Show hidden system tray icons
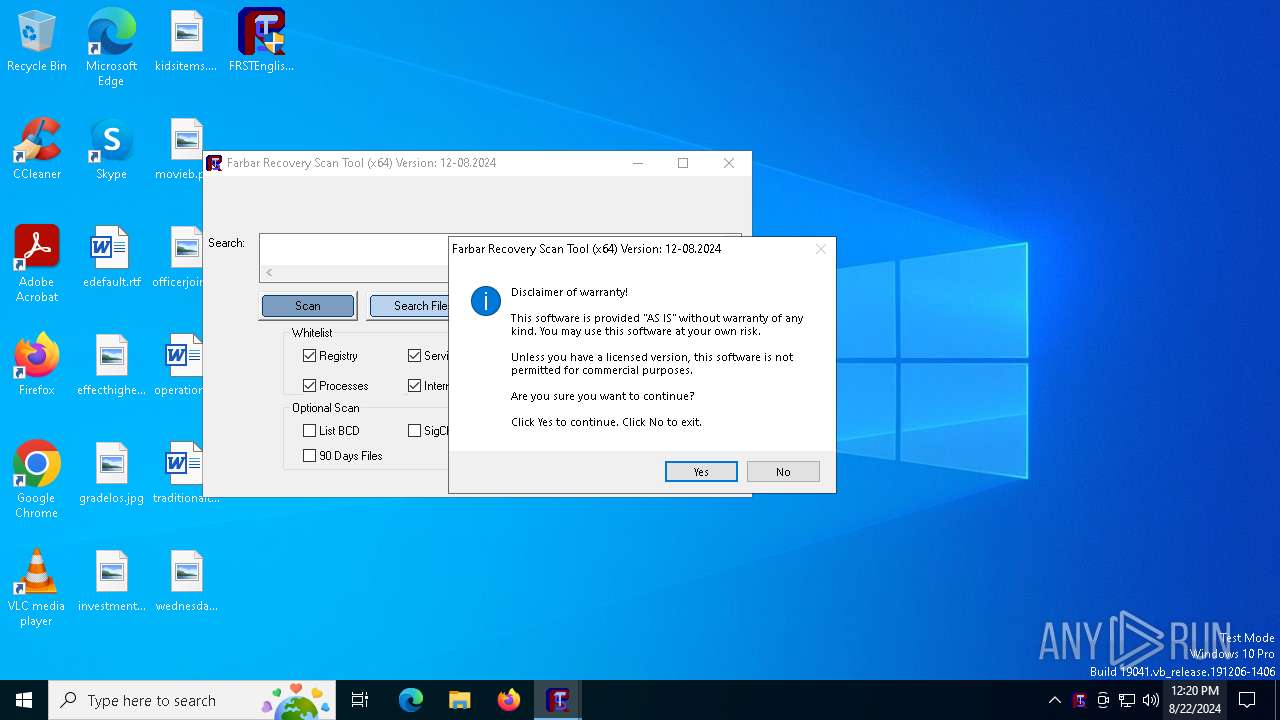 [1054, 700]
